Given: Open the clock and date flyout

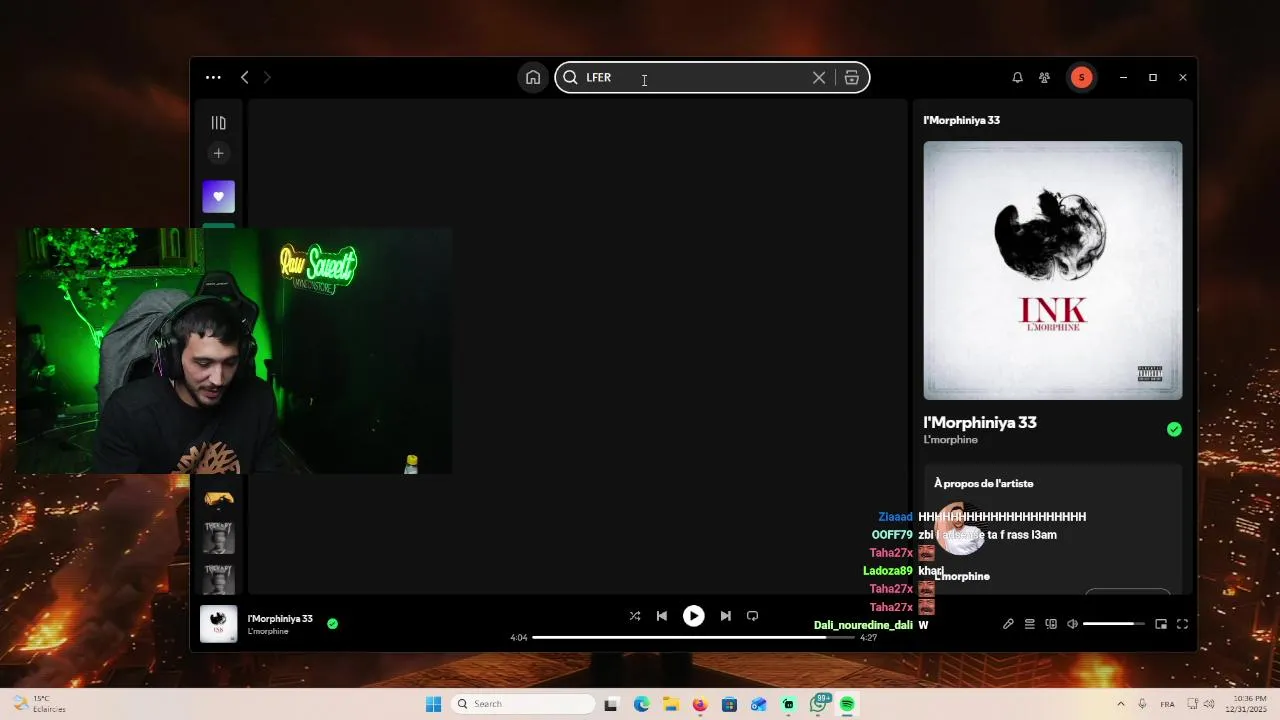Looking at the screenshot, I should click(1247, 704).
